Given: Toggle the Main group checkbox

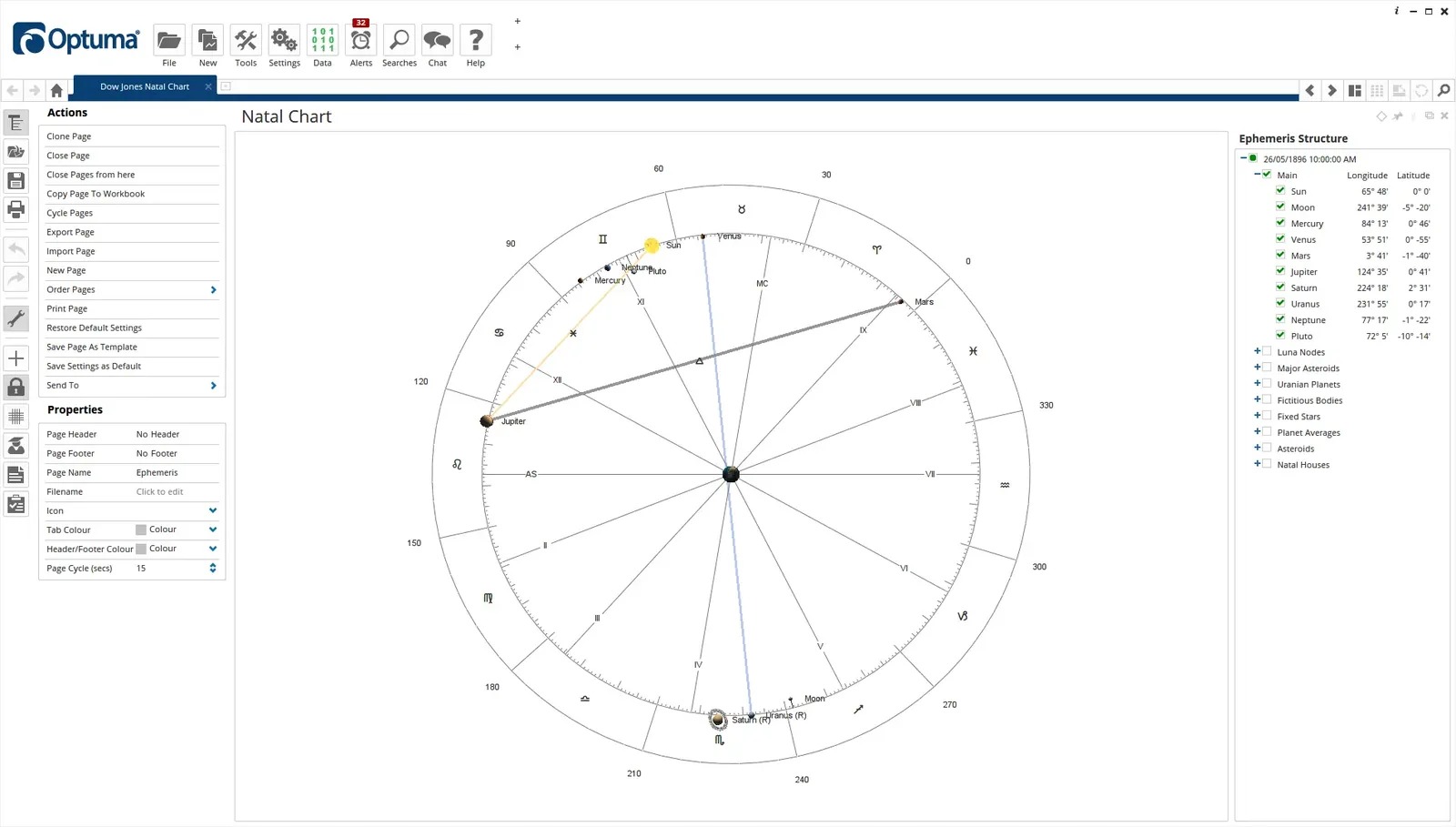Looking at the screenshot, I should 1267,174.
